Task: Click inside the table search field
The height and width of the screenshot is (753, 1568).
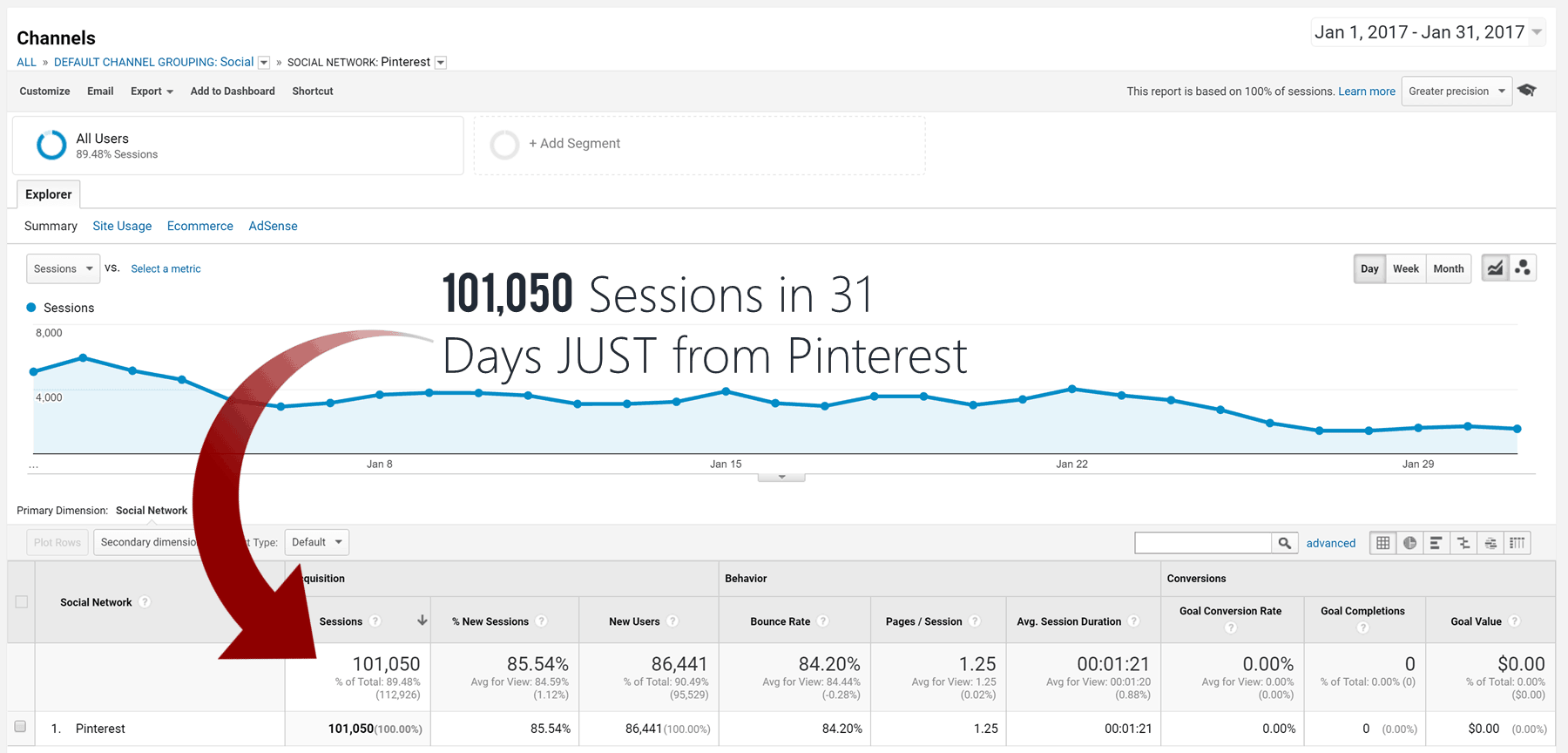Action: click(1203, 543)
